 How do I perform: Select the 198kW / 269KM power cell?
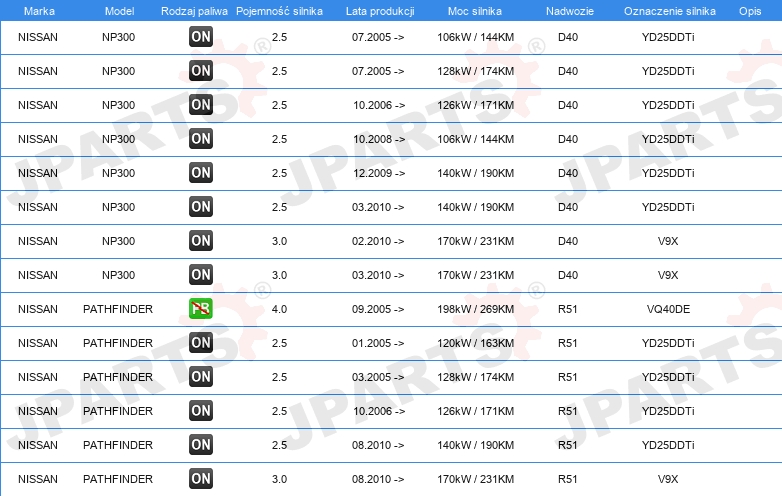point(475,309)
